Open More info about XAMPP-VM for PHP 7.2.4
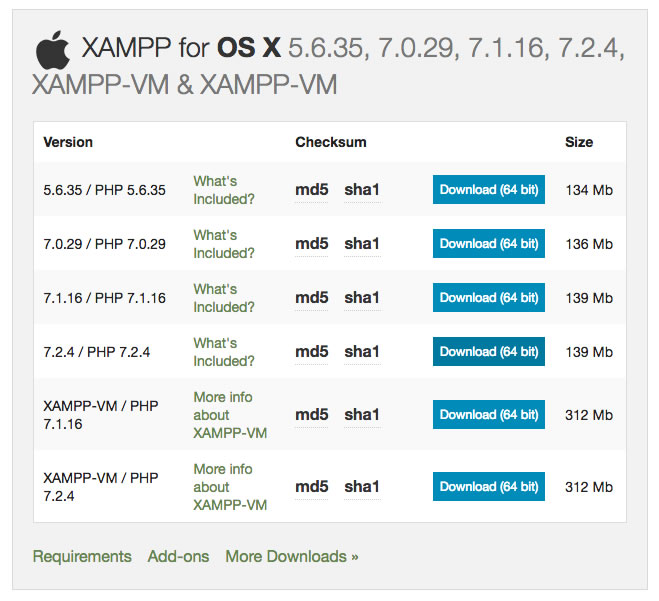Viewport: 659px width, 601px height. pyautogui.click(x=230, y=487)
